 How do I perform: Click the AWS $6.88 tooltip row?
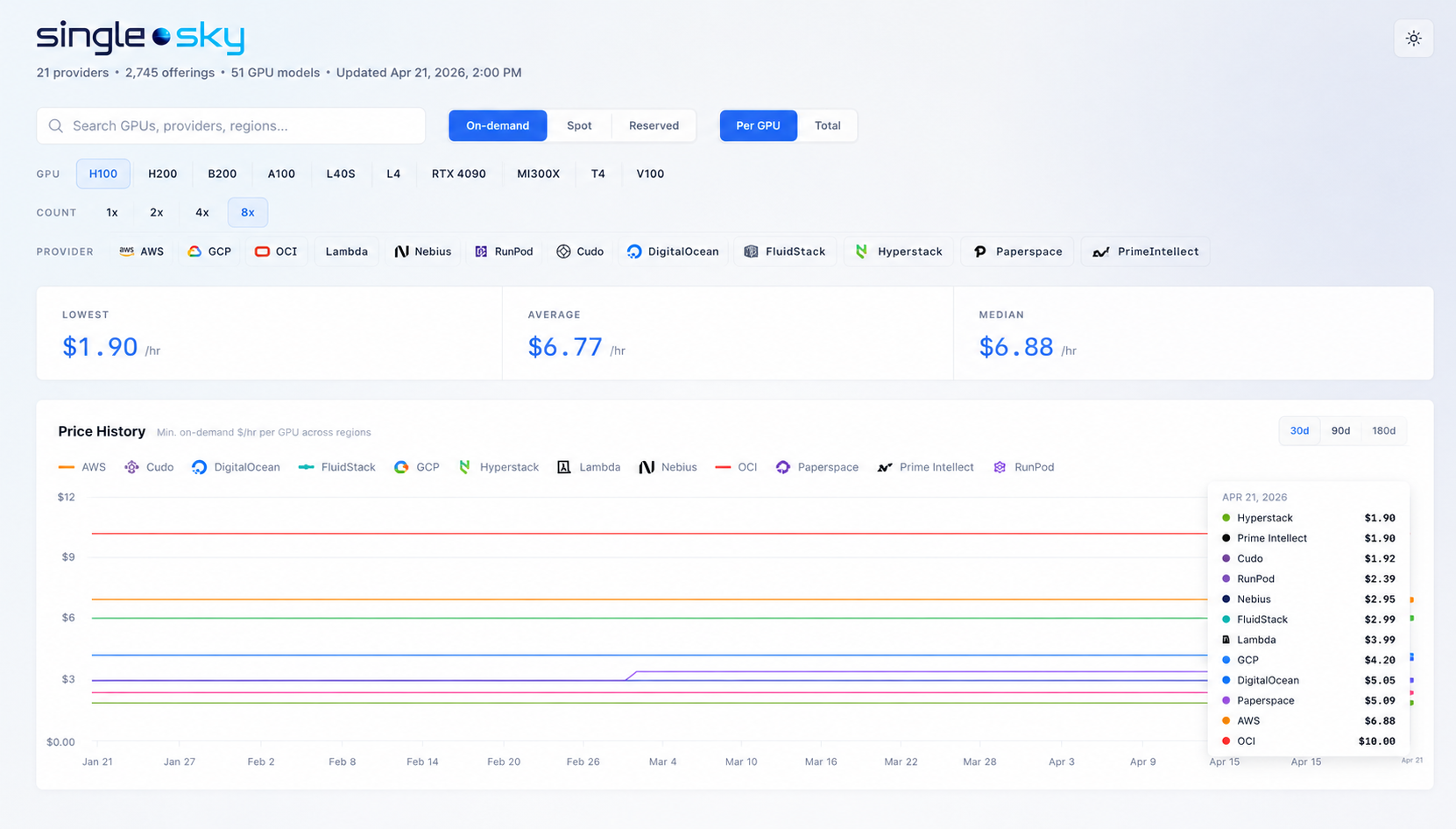click(1309, 721)
